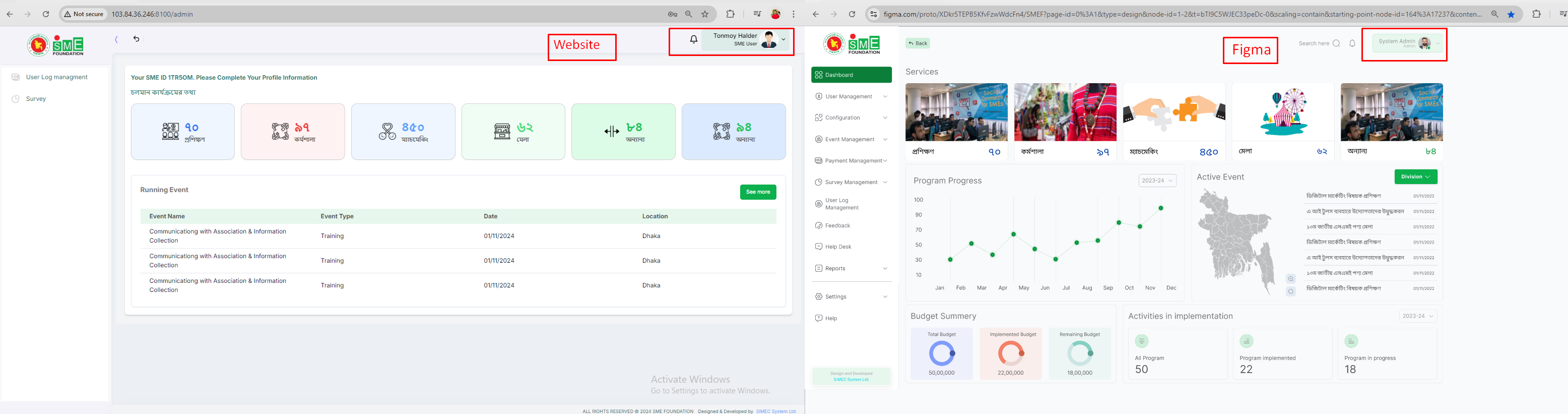Expand Configuration in Figma sidebar
Image resolution: width=1568 pixels, height=414 pixels.
point(851,117)
